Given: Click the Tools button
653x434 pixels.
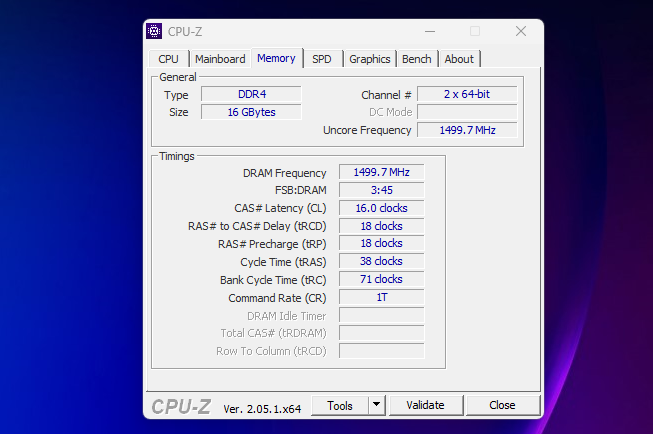Looking at the screenshot, I should pos(340,406).
